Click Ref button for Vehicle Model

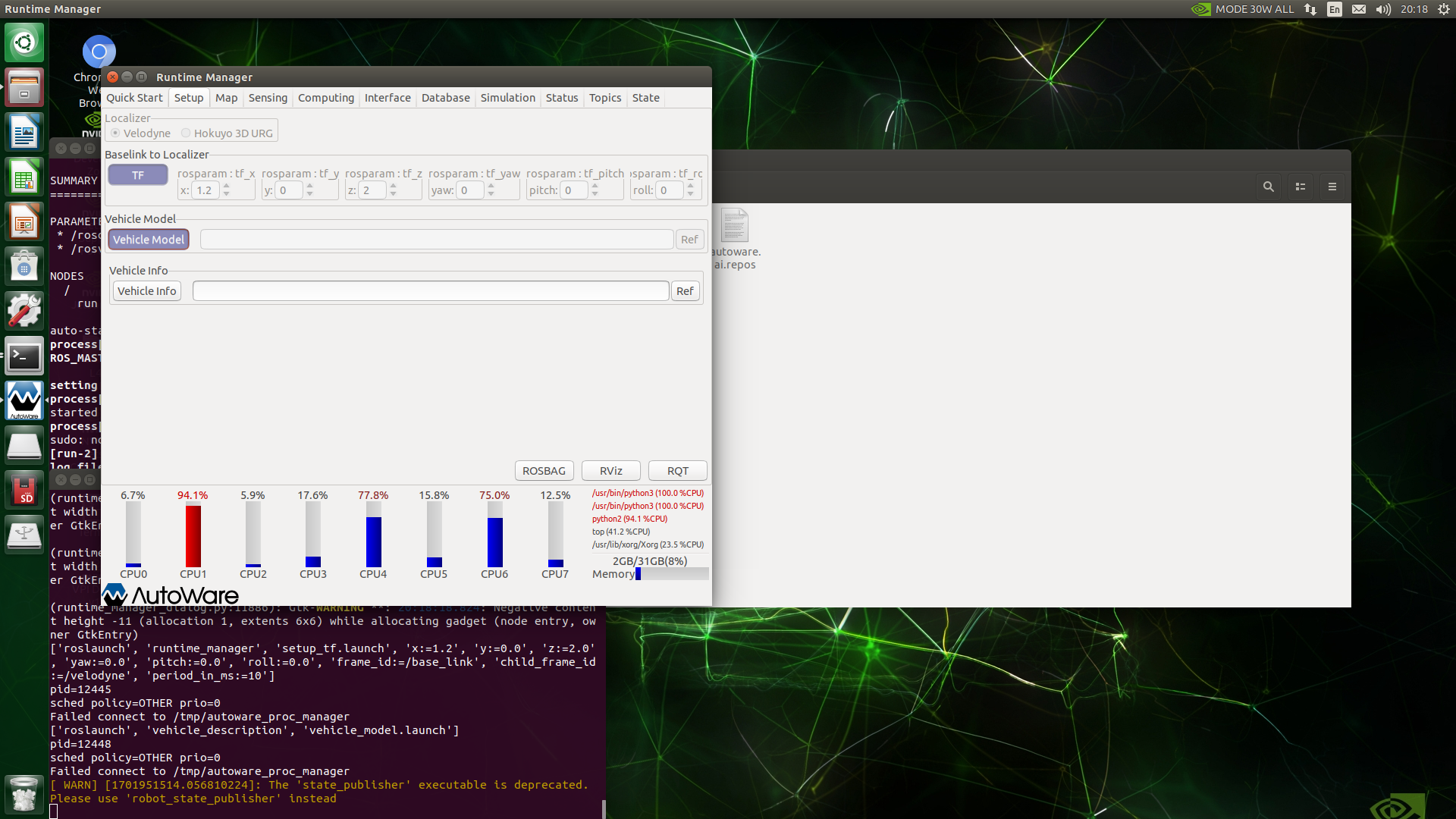689,240
